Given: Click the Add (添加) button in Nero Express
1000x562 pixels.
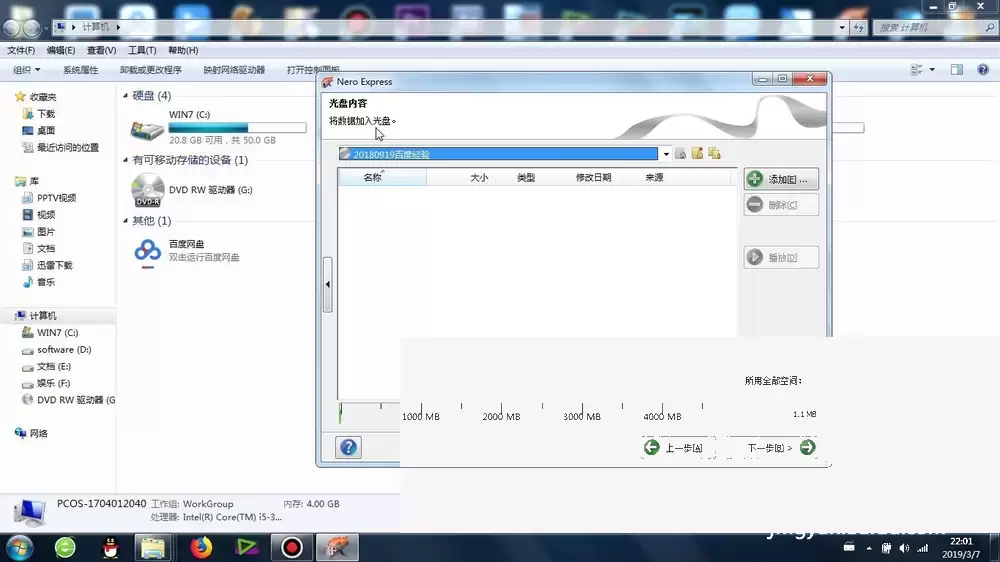Looking at the screenshot, I should coord(781,179).
